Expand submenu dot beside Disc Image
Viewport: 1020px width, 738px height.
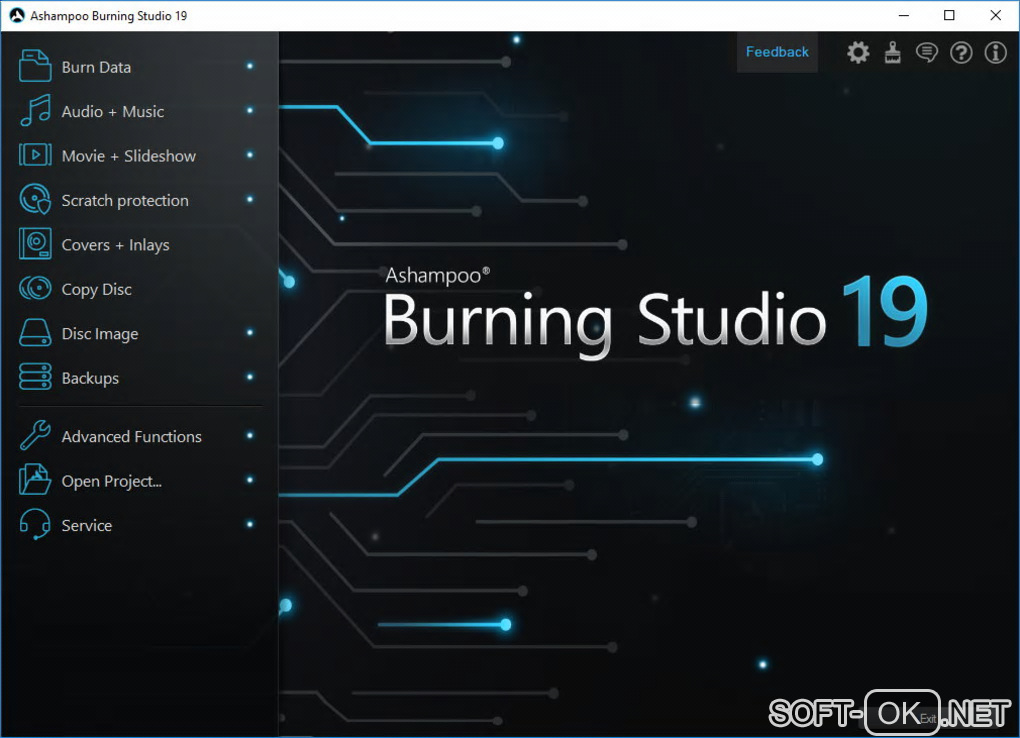pyautogui.click(x=250, y=332)
